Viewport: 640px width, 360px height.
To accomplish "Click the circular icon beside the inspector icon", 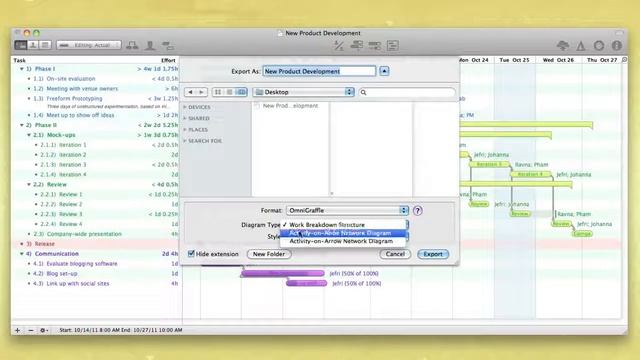I will tap(599, 45).
